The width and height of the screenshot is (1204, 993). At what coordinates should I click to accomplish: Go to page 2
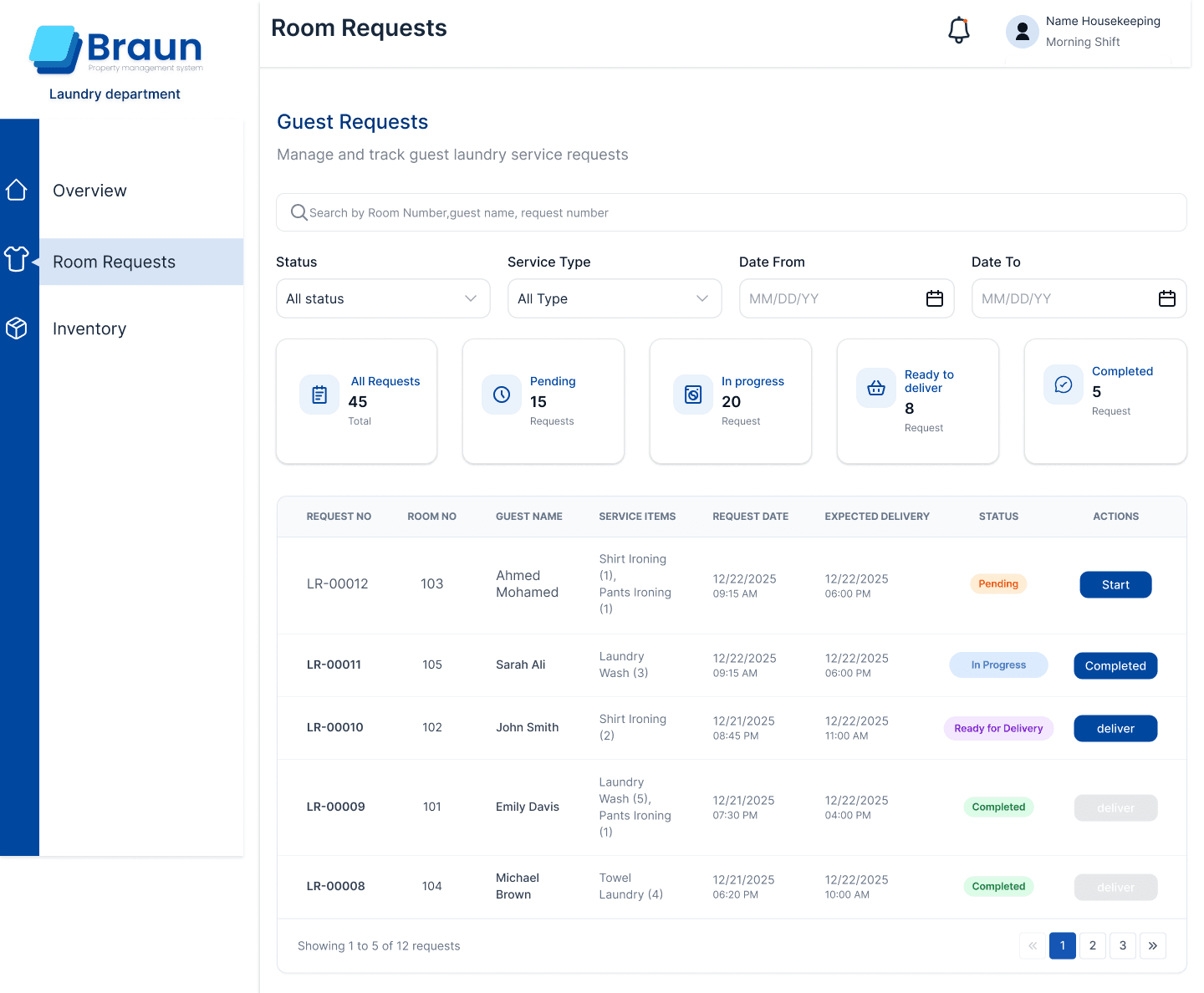tap(1093, 945)
